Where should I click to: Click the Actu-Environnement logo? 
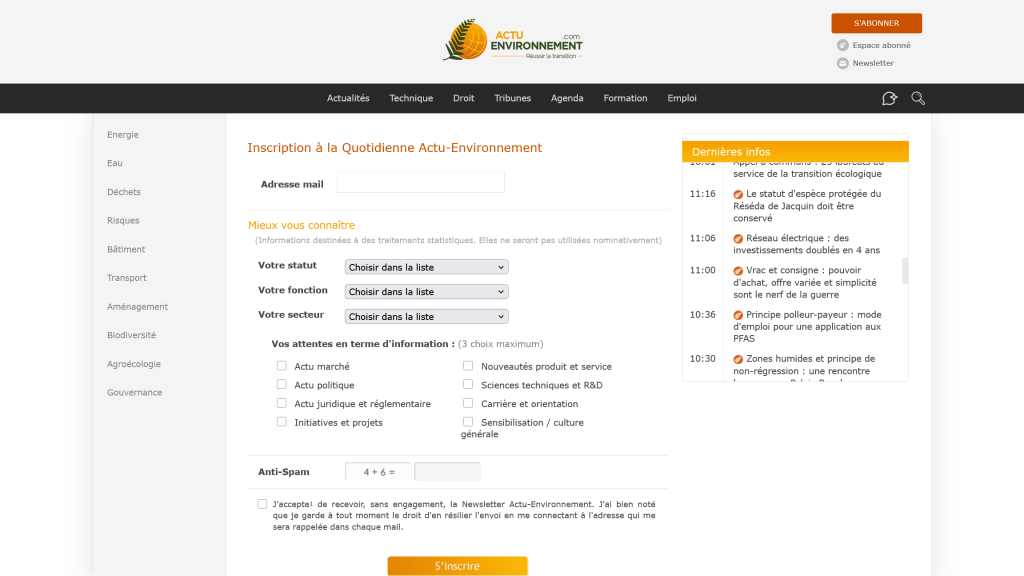tap(513, 40)
